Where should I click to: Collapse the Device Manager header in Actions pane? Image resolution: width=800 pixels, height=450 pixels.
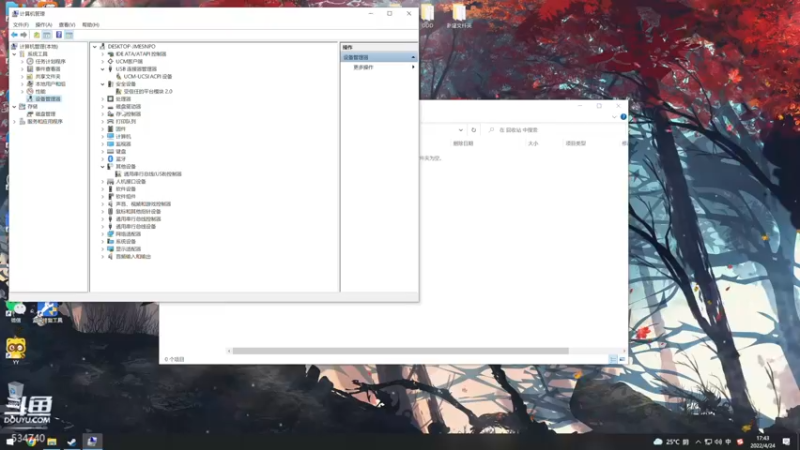[413, 57]
